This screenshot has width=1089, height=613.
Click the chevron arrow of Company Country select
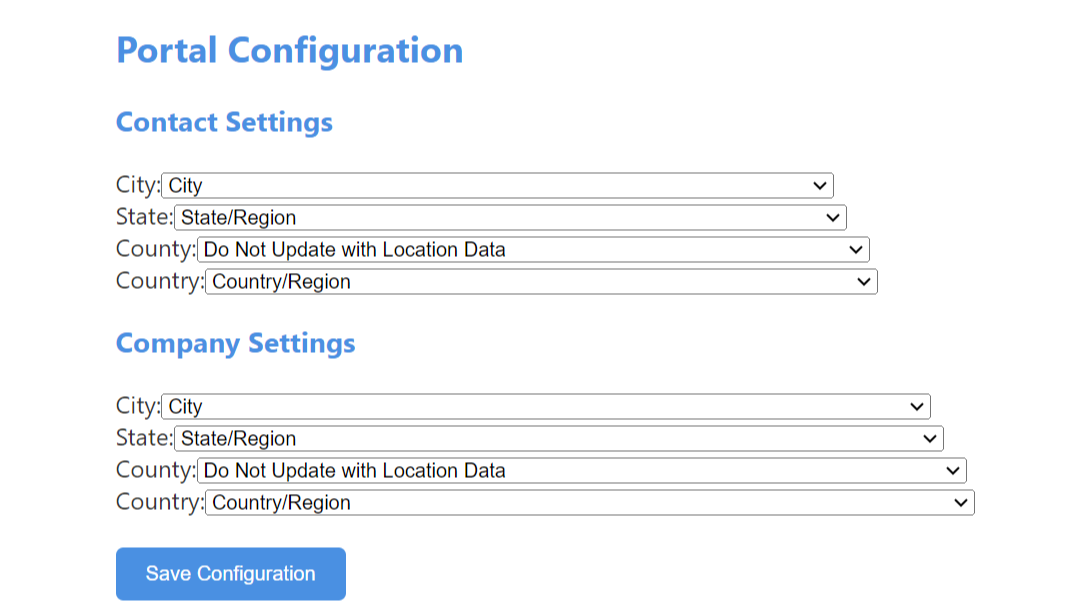961,502
